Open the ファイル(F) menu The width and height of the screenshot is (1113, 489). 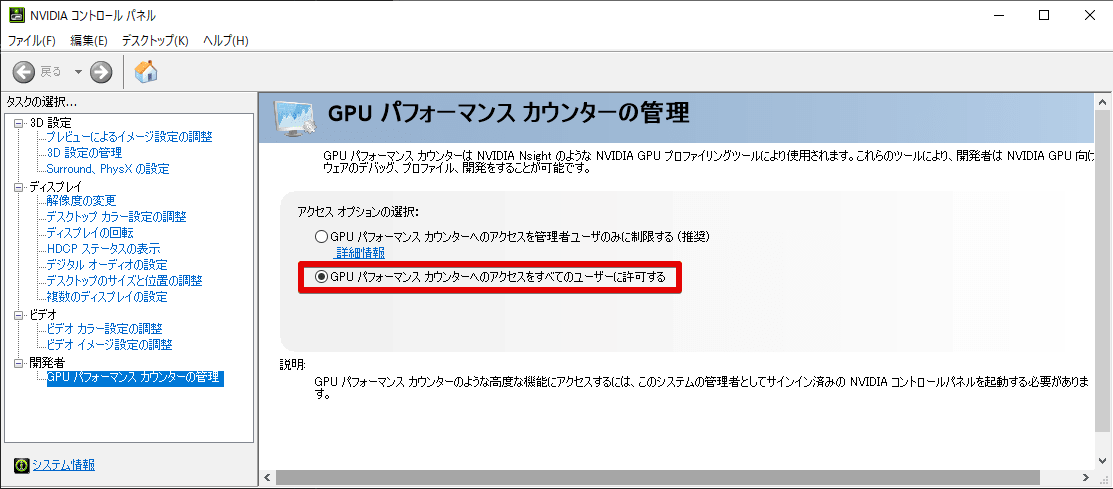tap(31, 40)
